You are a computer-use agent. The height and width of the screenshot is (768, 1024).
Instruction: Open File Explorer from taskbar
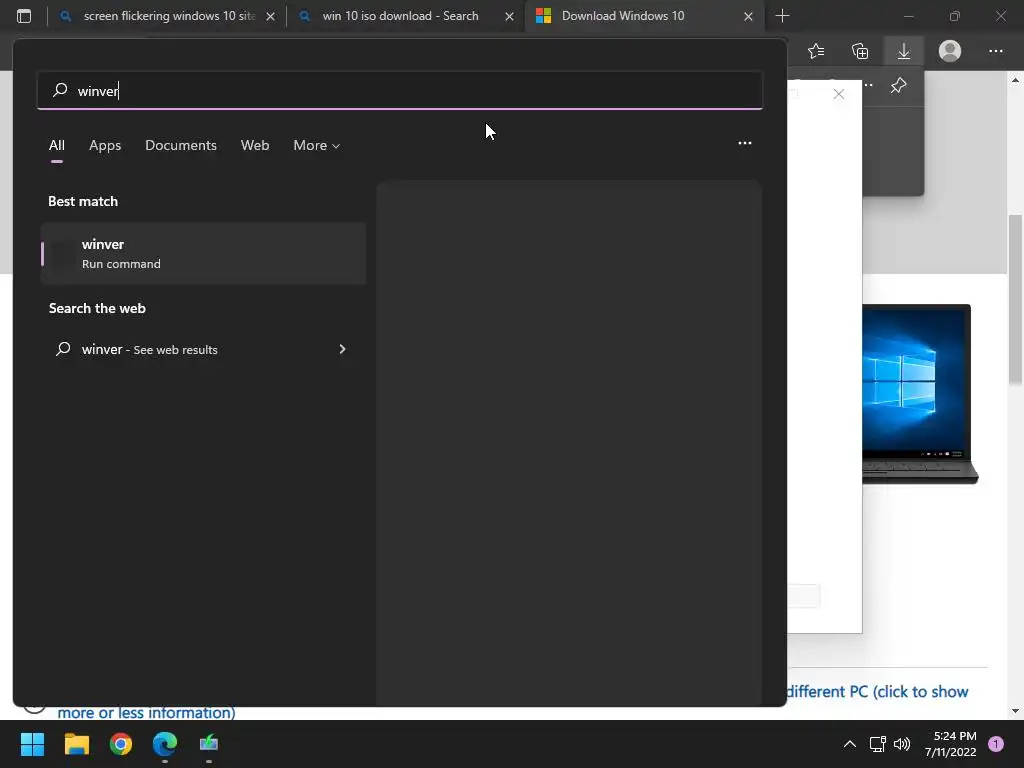(x=77, y=744)
